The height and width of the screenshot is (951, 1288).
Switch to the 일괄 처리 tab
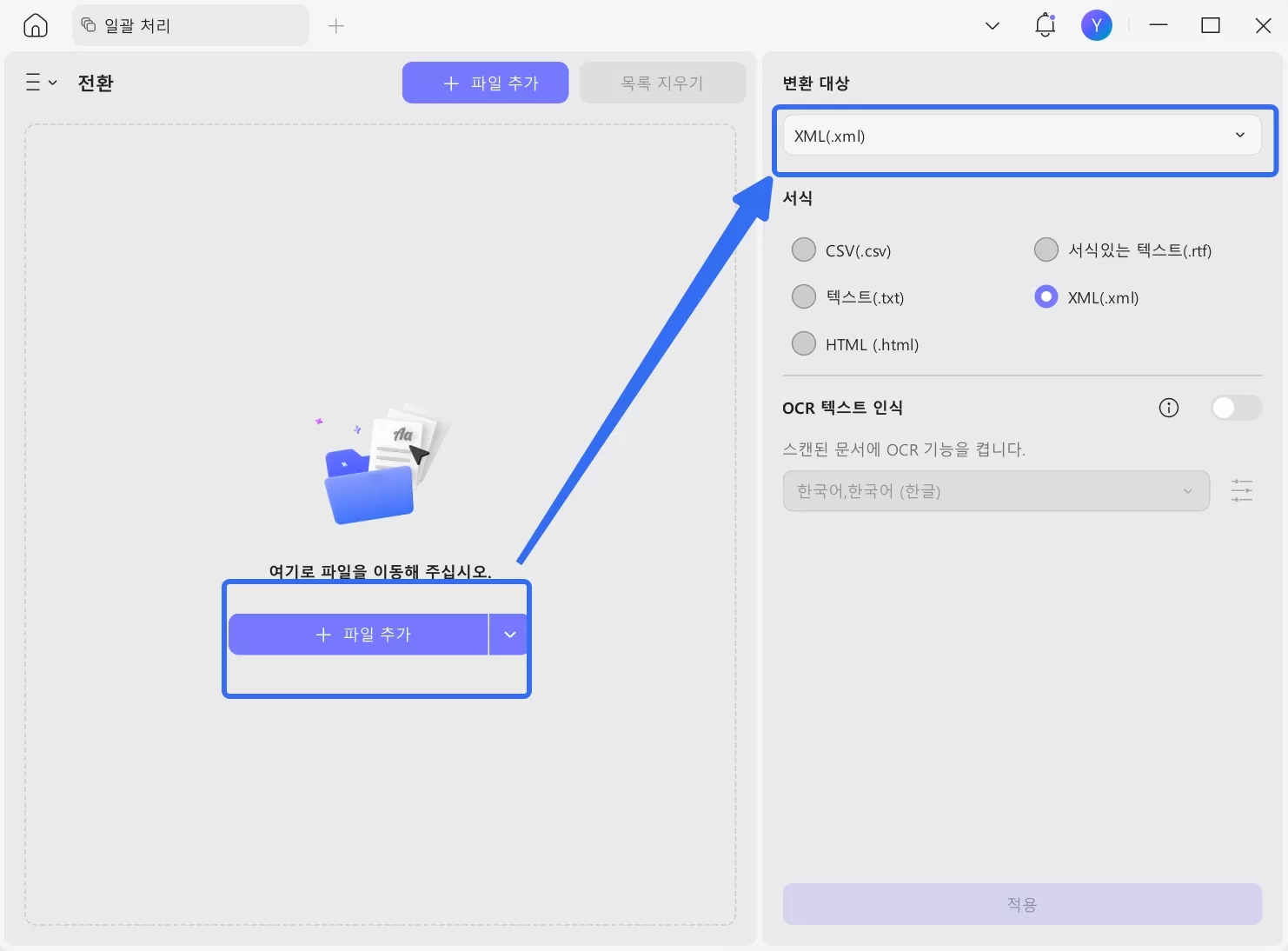156,25
